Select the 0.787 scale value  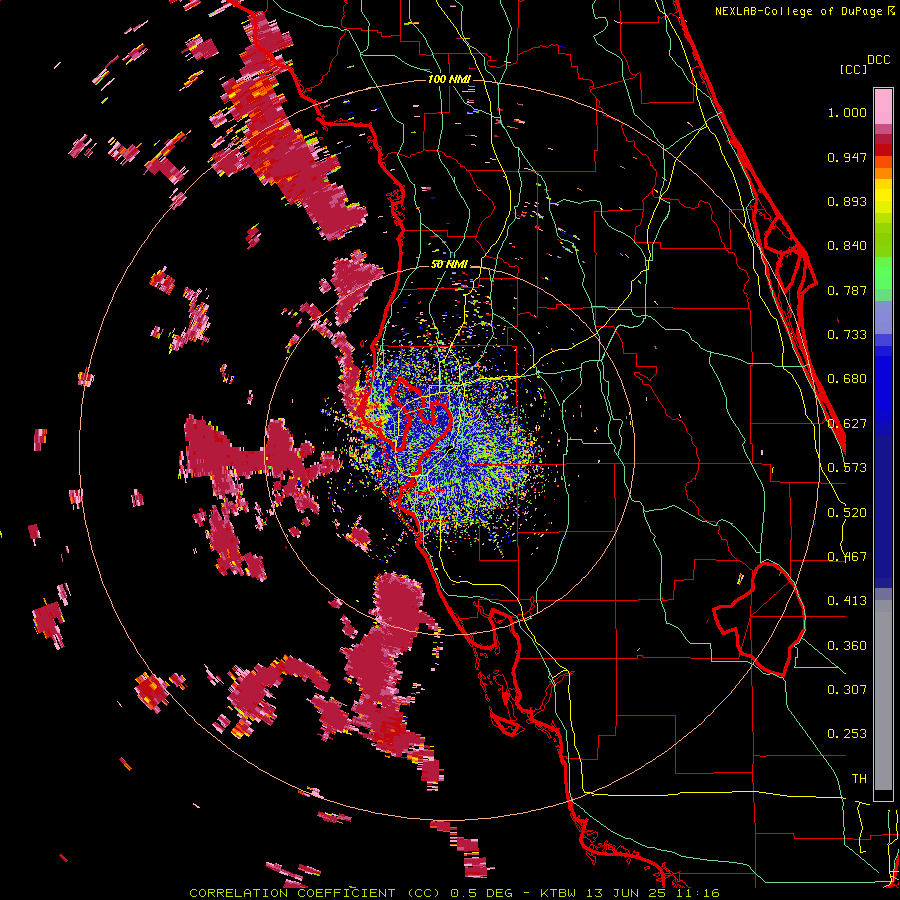pyautogui.click(x=847, y=290)
